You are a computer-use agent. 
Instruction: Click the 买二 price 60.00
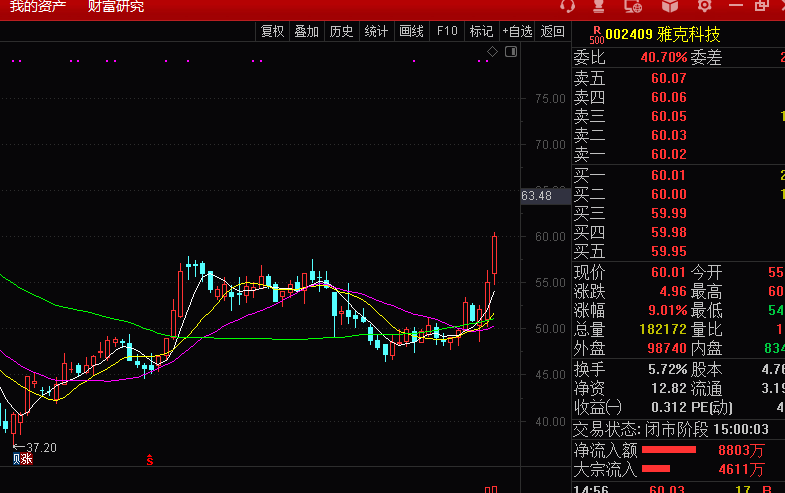pos(669,194)
